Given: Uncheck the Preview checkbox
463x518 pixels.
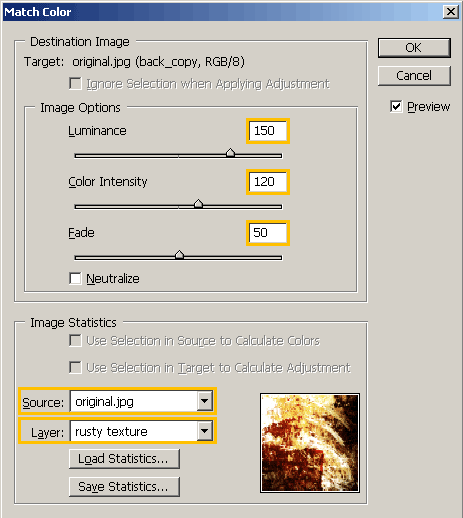Looking at the screenshot, I should (396, 107).
